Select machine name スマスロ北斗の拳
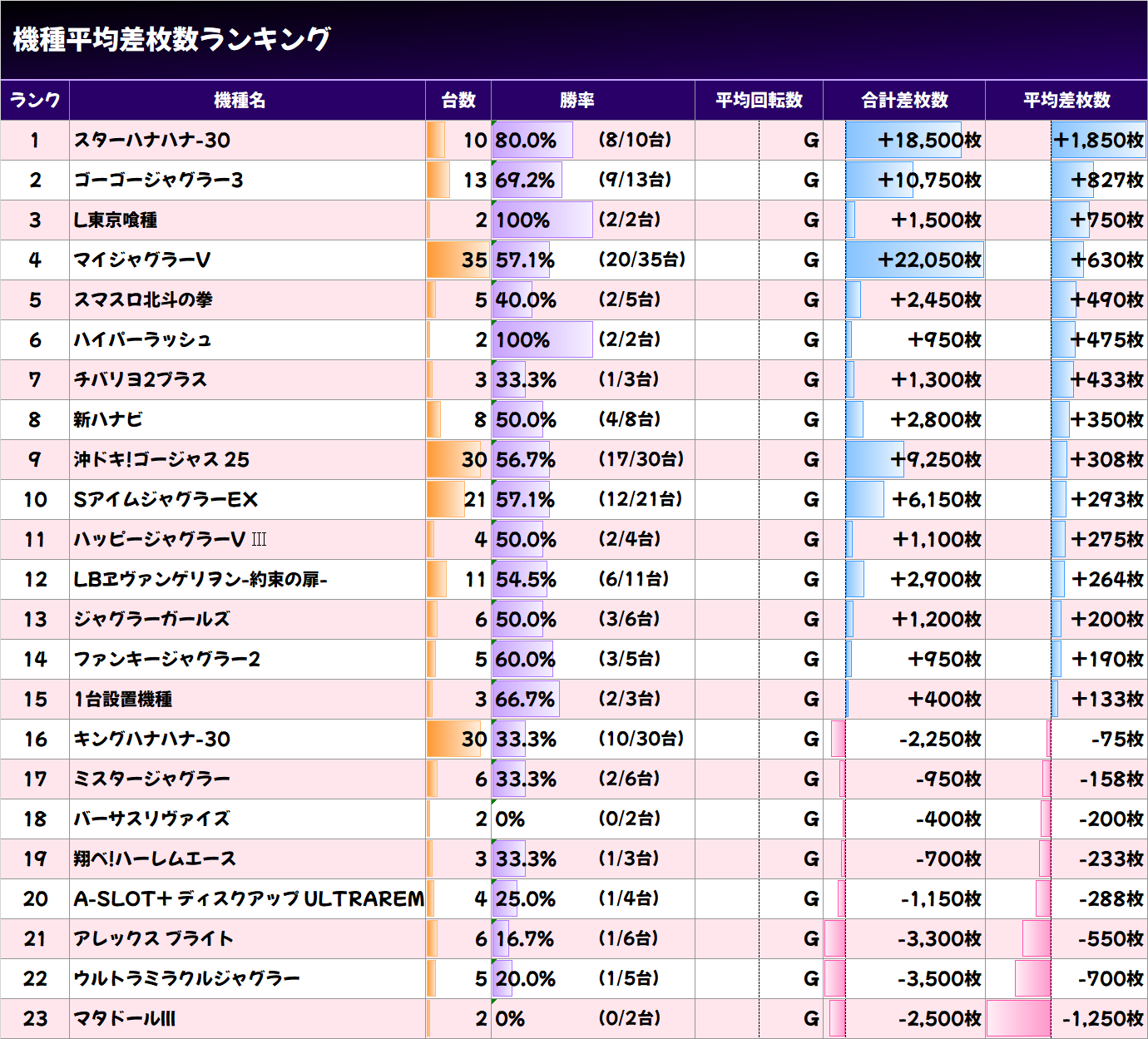The height and width of the screenshot is (1039, 1148). pyautogui.click(x=143, y=300)
